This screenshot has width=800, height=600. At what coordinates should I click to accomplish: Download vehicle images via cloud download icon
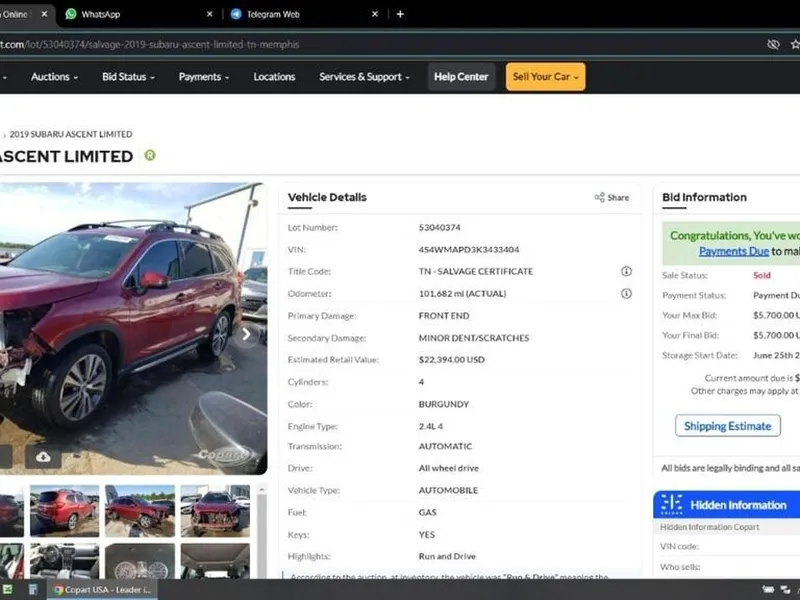43,456
